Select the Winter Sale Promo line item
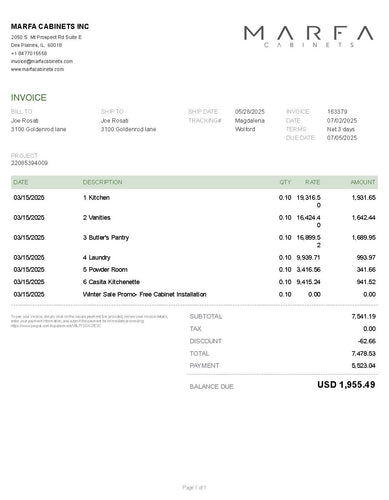Viewport: 389px width, 500px height. tap(194, 294)
